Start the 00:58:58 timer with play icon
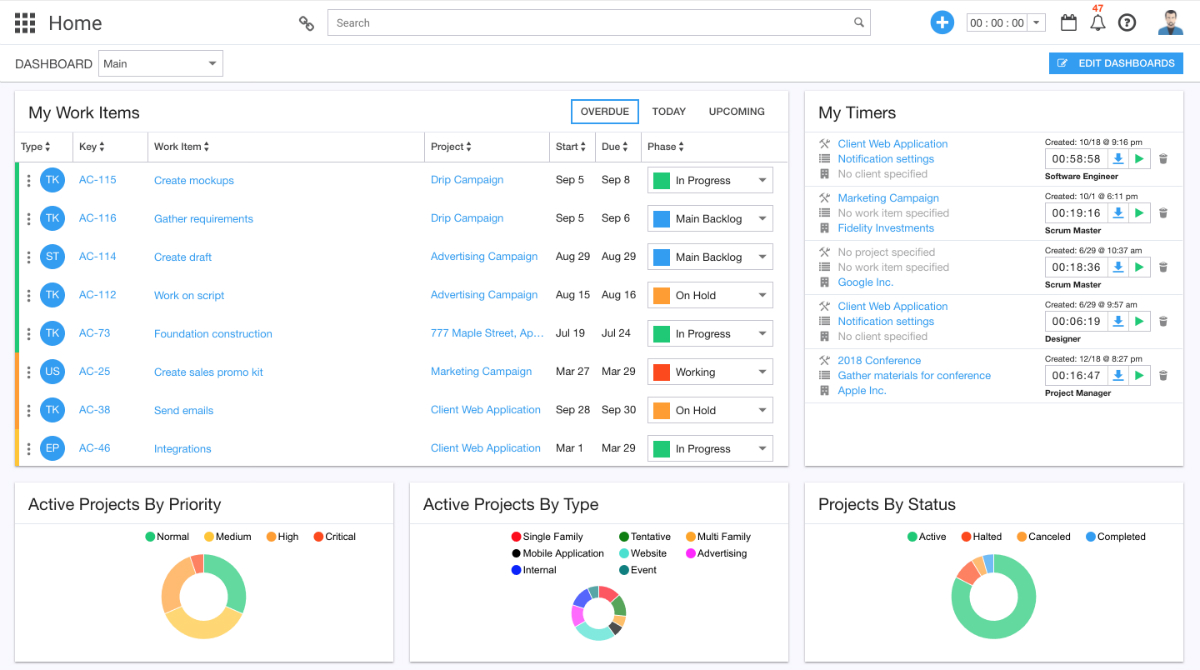 1139,158
